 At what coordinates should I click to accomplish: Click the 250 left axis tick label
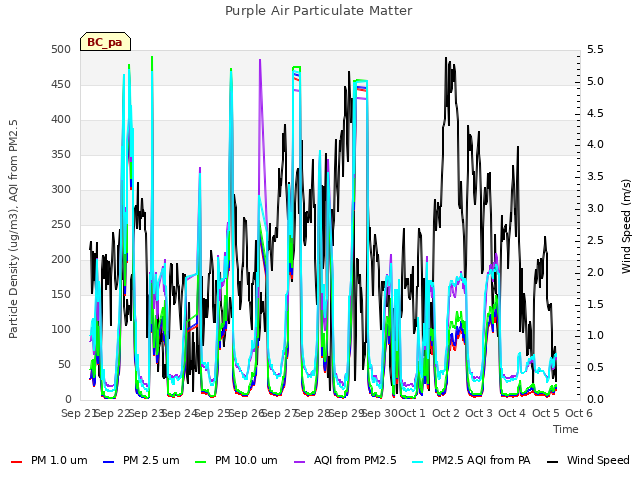tap(61, 225)
